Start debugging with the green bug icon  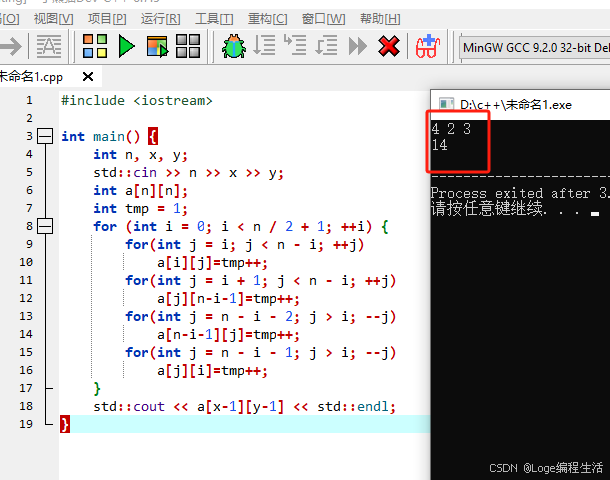click(x=234, y=46)
